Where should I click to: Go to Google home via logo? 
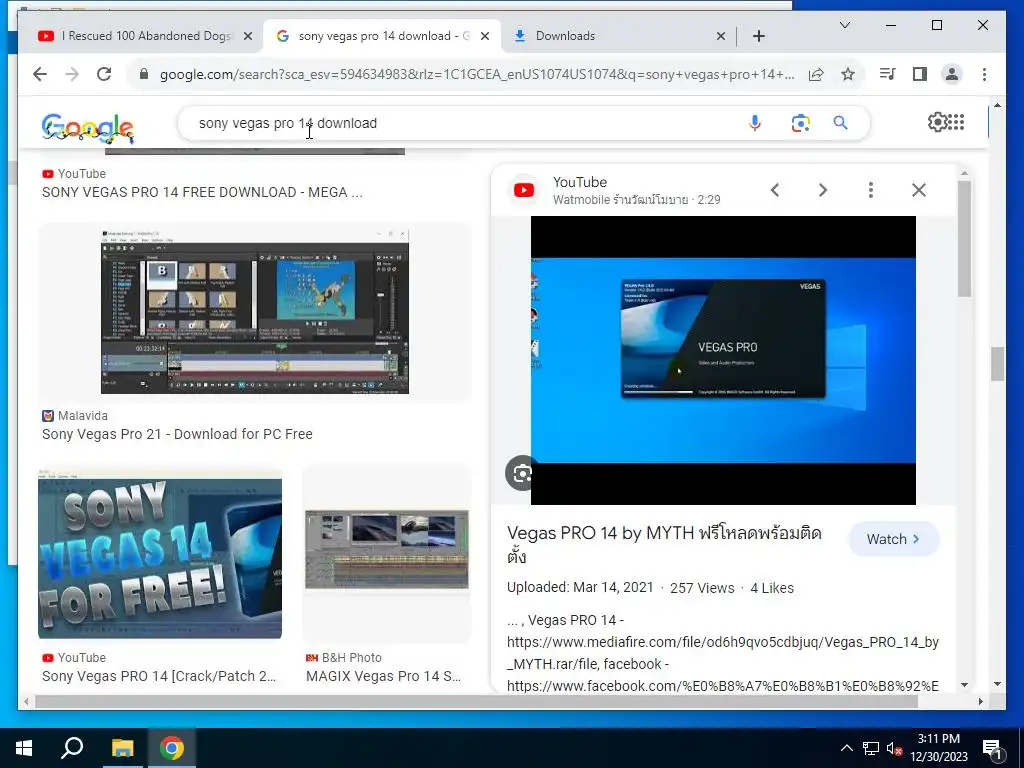[x=88, y=128]
